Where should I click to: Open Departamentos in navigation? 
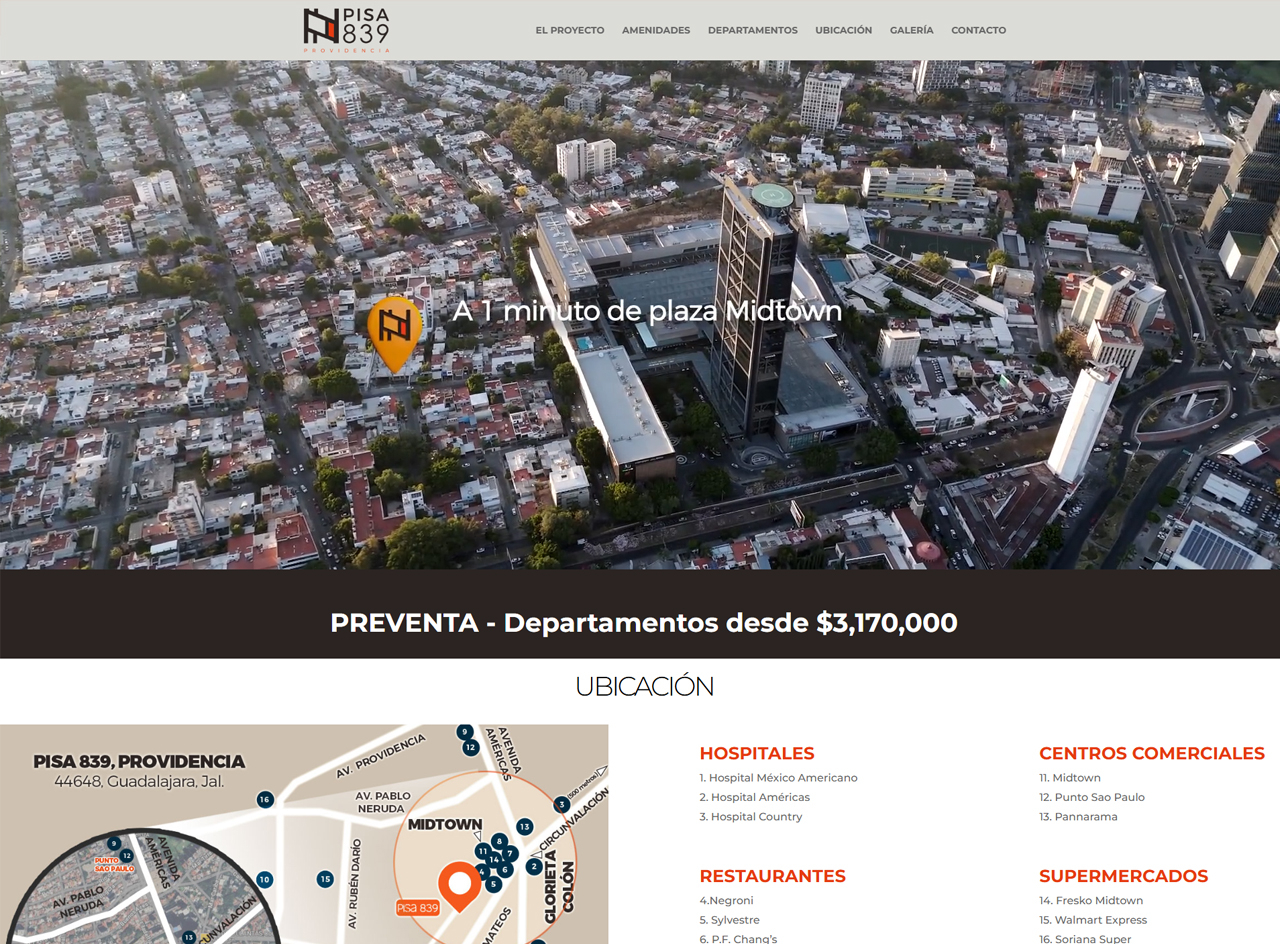753,30
